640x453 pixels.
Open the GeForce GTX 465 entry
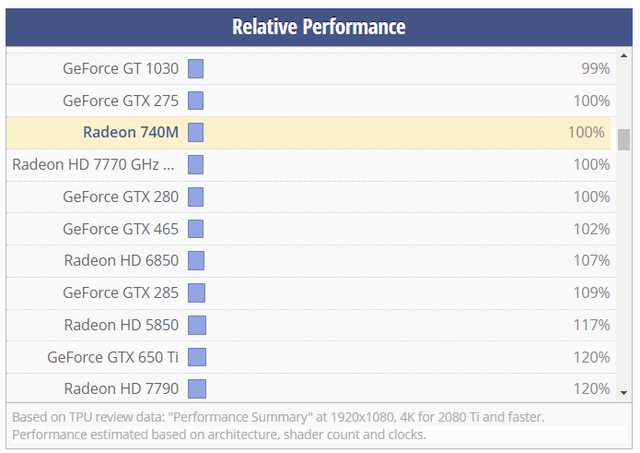120,229
